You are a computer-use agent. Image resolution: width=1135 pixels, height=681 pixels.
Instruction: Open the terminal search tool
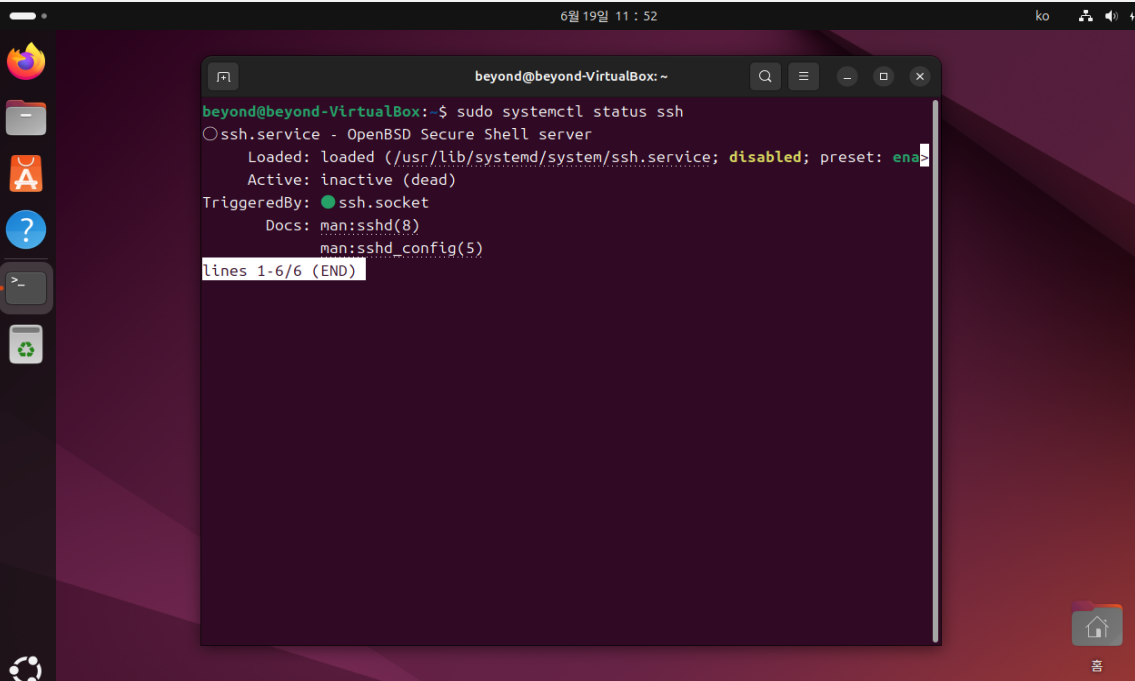coord(765,76)
